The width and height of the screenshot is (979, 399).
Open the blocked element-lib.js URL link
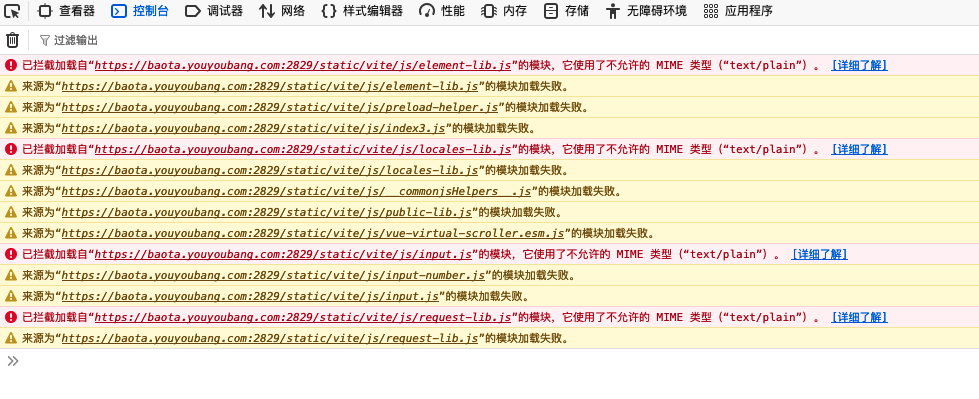tap(303, 66)
